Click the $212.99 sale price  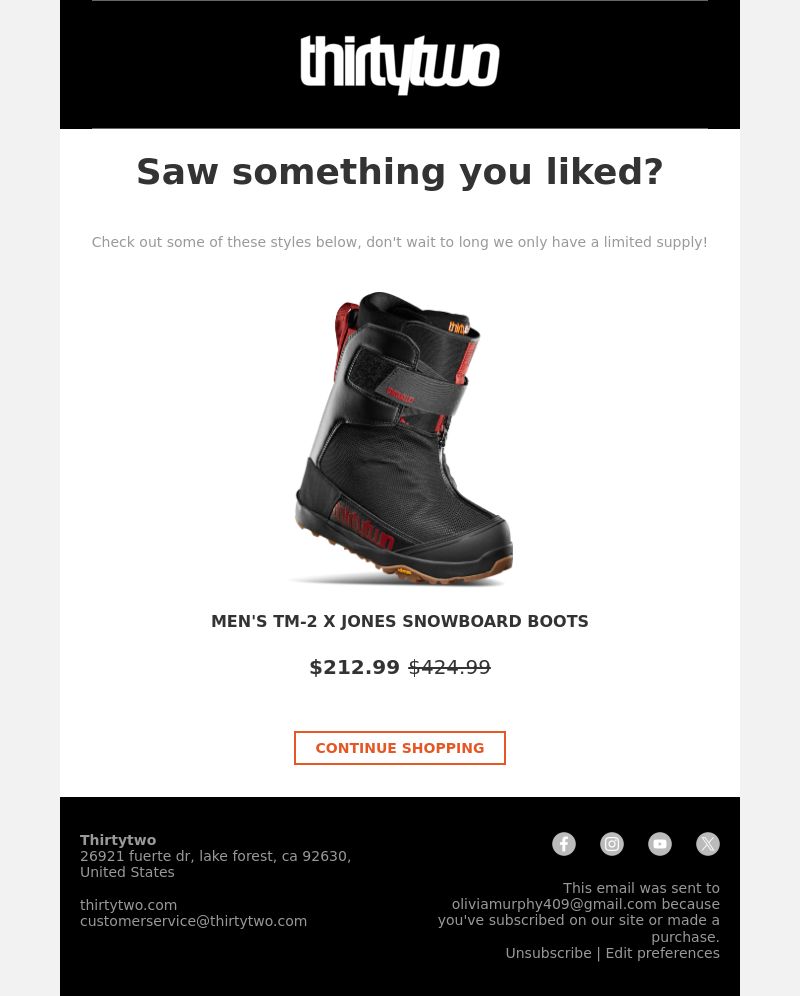[x=355, y=667]
